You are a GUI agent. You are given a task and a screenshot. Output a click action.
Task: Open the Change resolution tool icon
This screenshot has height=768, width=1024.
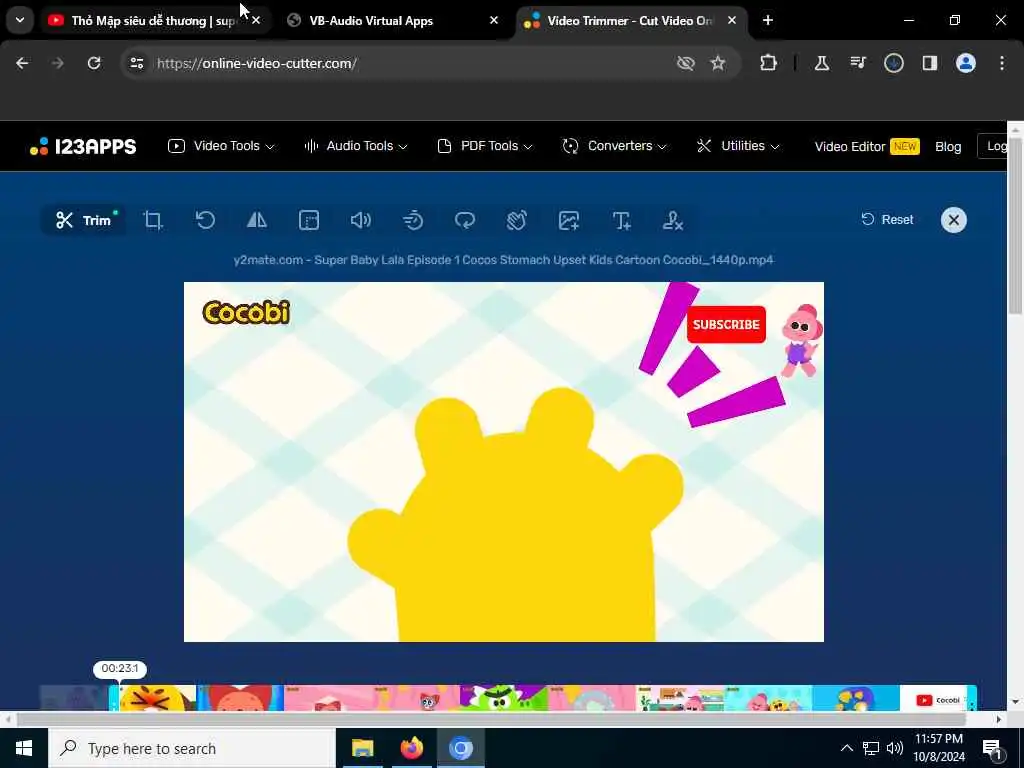pyautogui.click(x=309, y=220)
